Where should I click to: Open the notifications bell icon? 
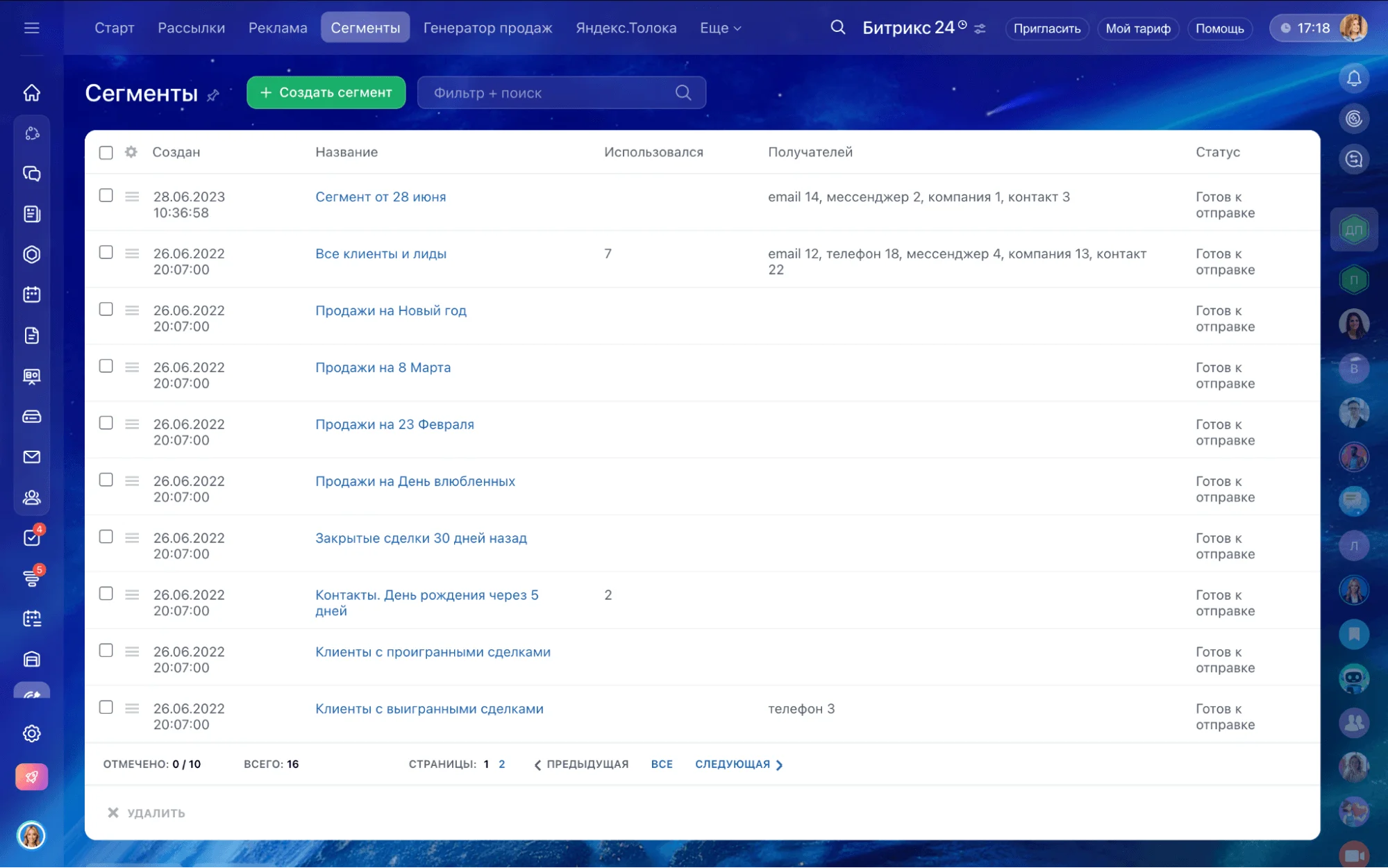click(x=1354, y=78)
